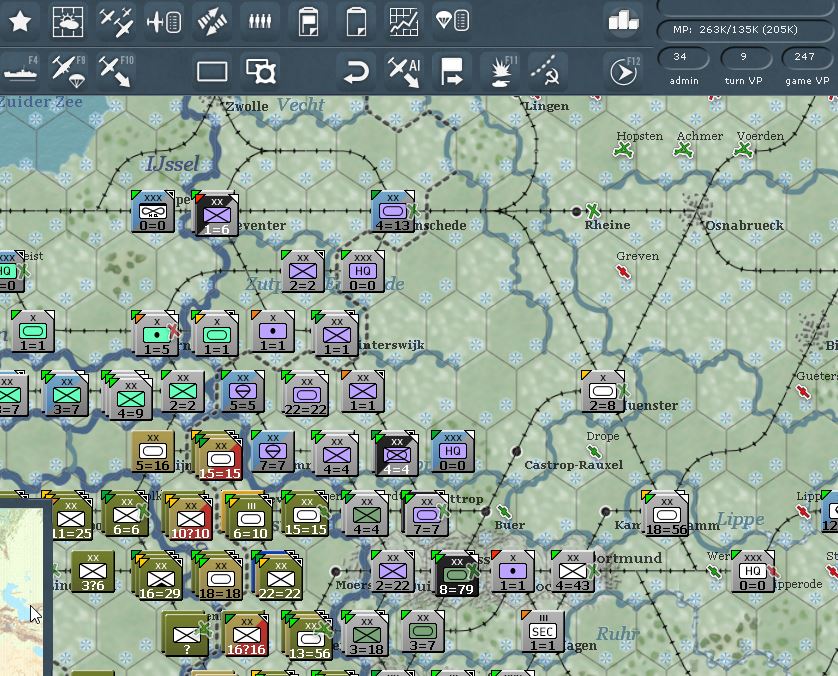Select the Voerden airbase marker
The image size is (838, 676).
[x=743, y=150]
